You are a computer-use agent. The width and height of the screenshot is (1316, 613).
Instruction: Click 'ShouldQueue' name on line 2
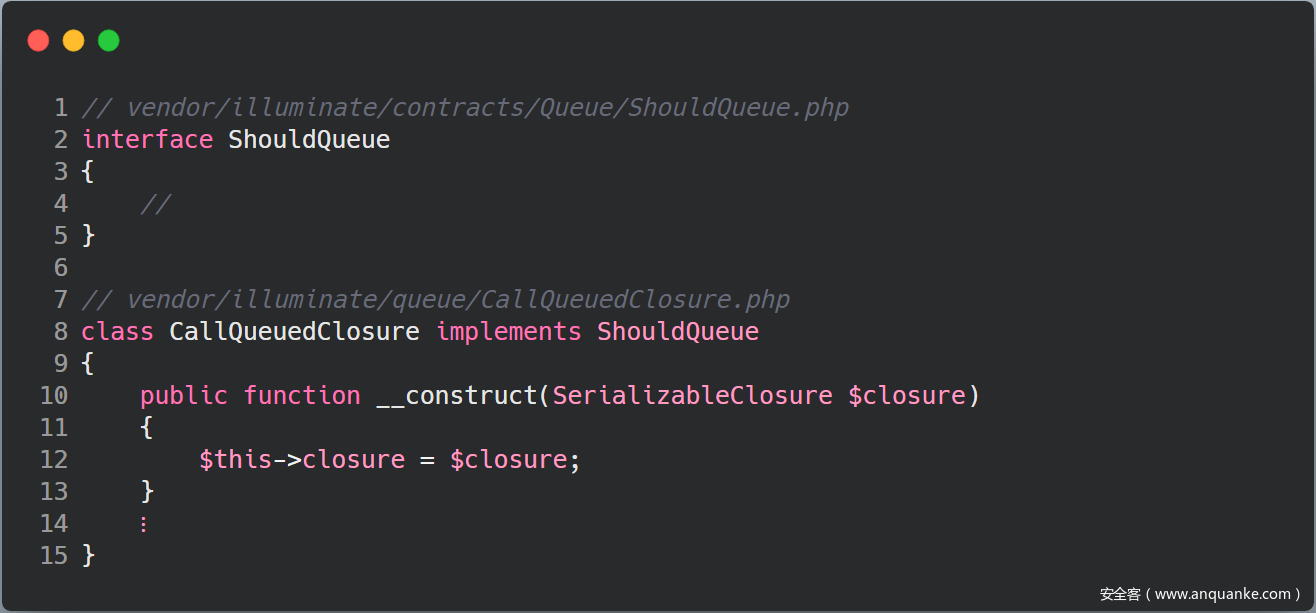point(309,140)
